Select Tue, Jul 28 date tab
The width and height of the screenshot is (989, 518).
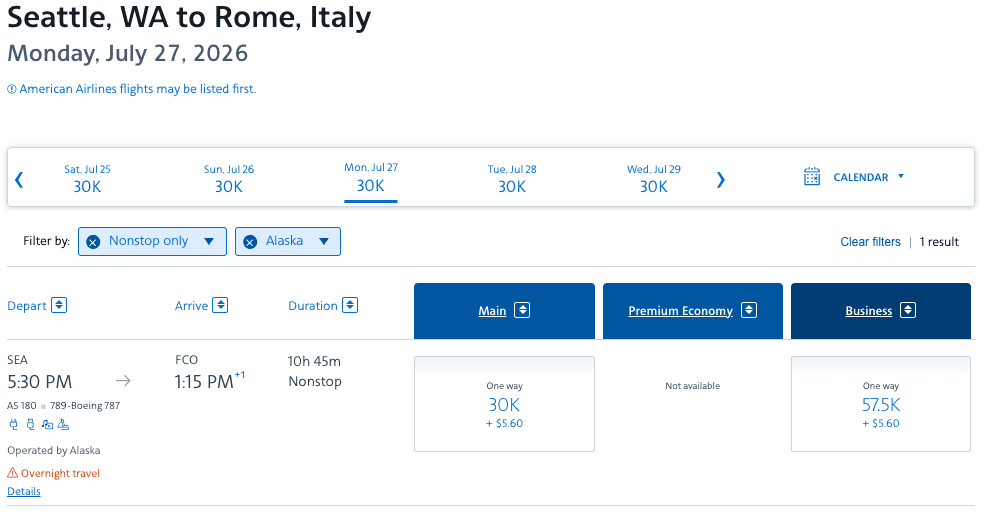coord(512,179)
